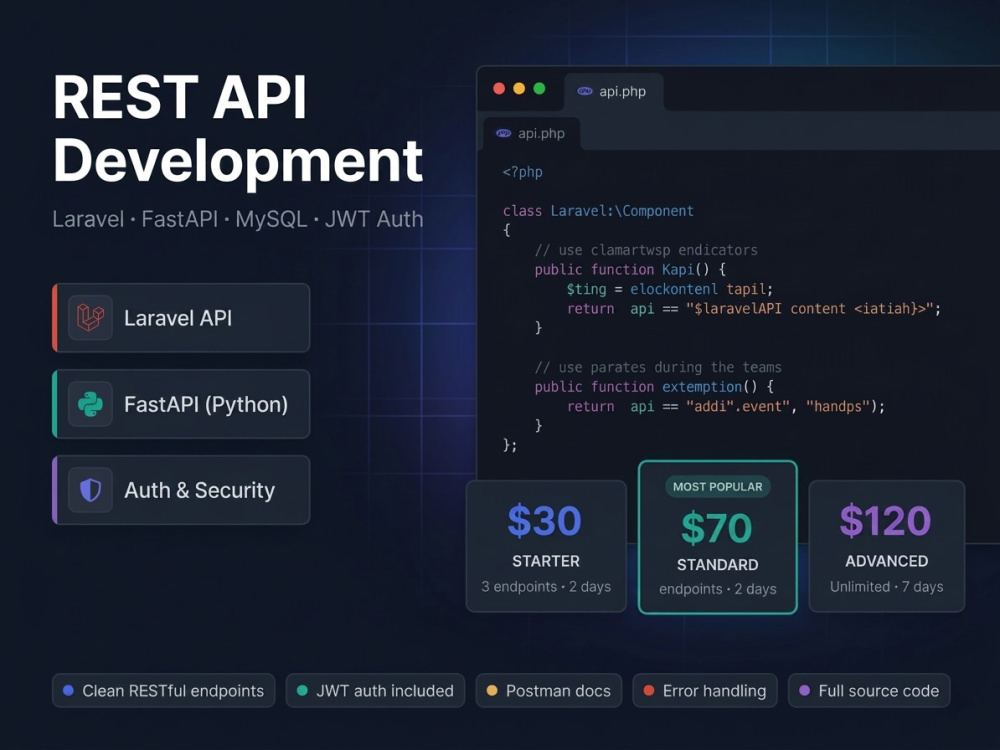Choose the $30 Starter pricing card
Screen dimensions: 1000x750
tap(546, 546)
